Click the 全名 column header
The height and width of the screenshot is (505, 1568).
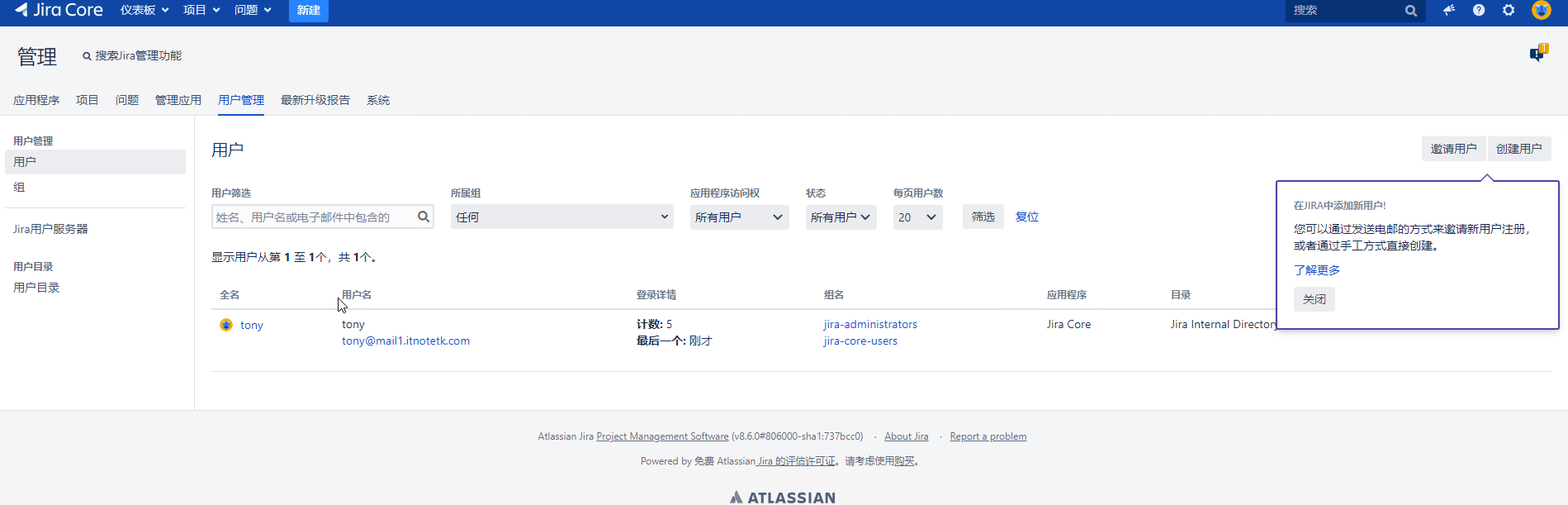pyautogui.click(x=230, y=295)
